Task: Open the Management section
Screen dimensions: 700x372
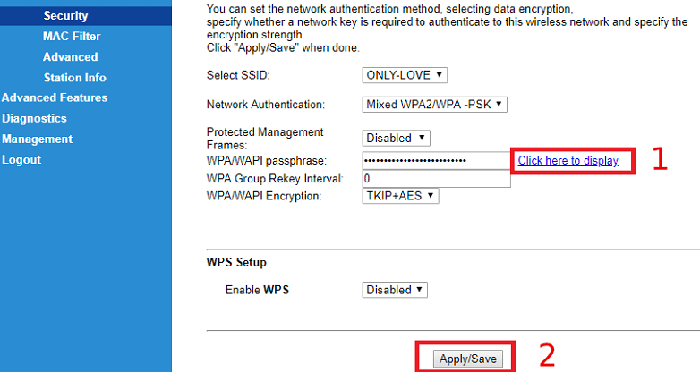Action: pyautogui.click(x=38, y=139)
